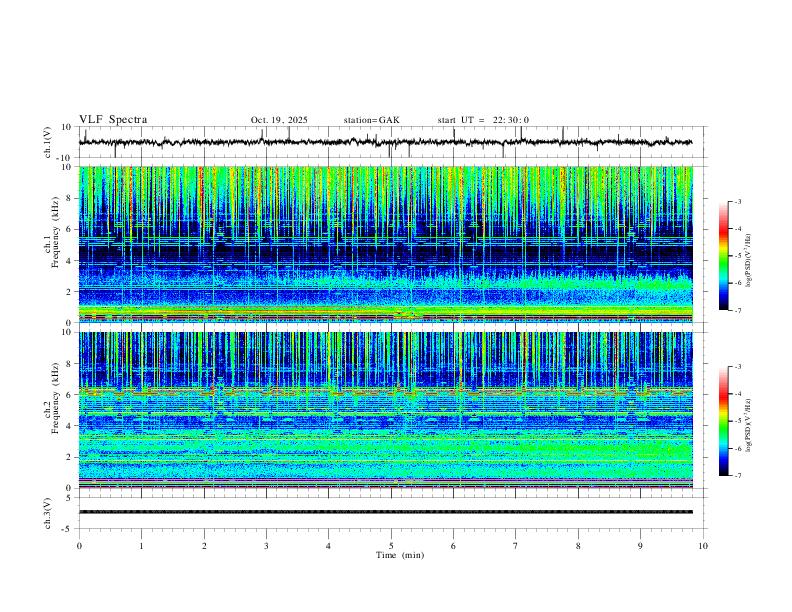
Task: Click the ch.3 flat signal trace
Action: pyautogui.click(x=385, y=512)
